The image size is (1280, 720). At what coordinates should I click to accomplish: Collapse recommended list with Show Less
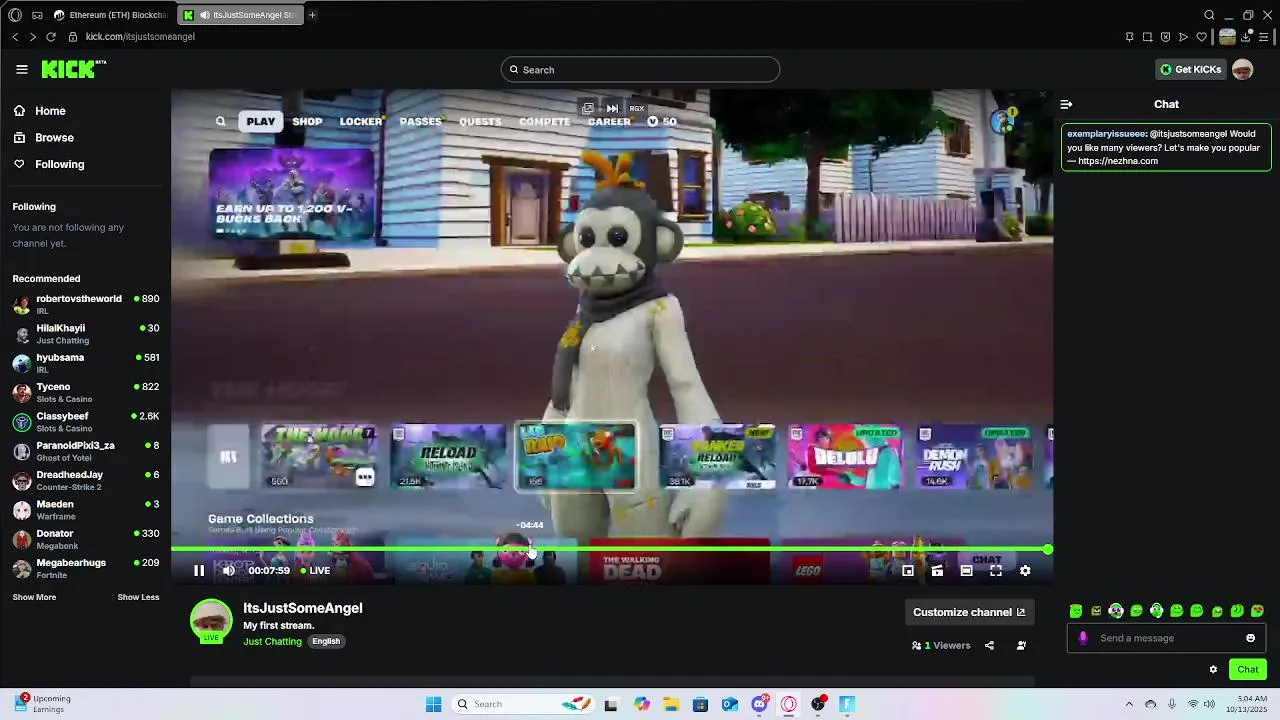(138, 597)
